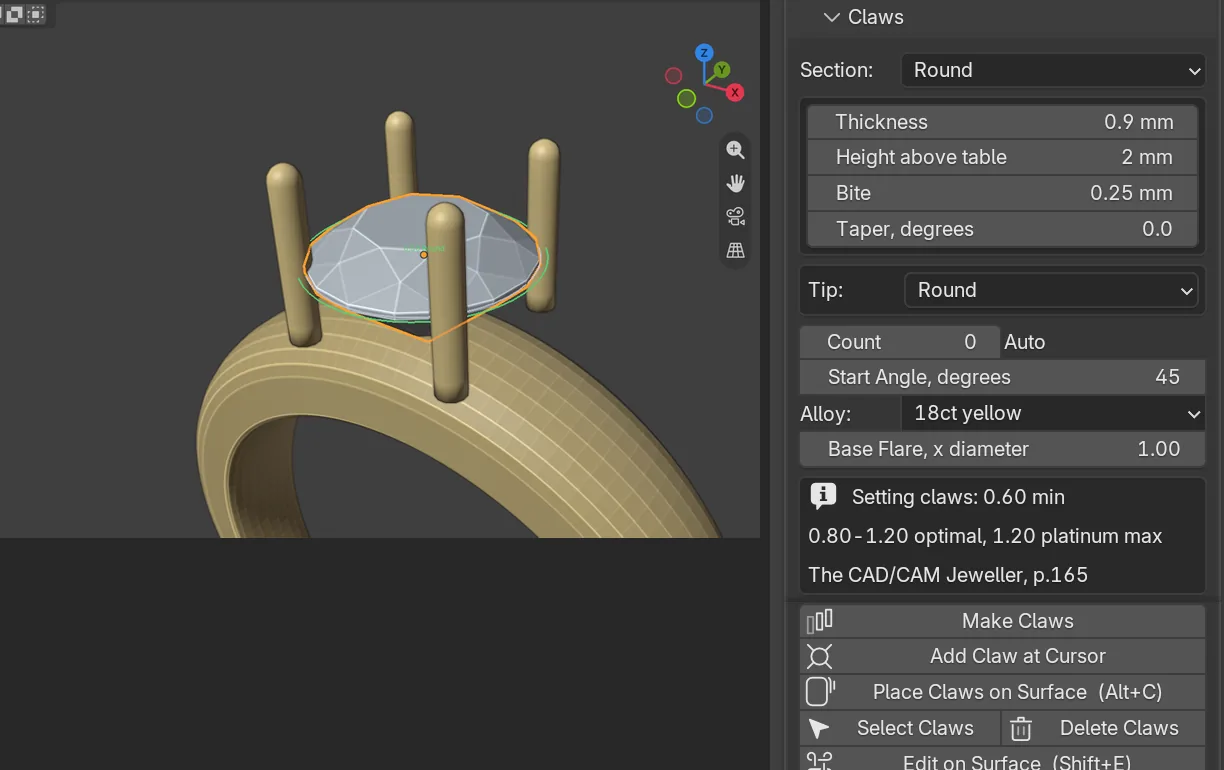Click the Delete Claws button
This screenshot has height=770, width=1224.
point(1104,728)
